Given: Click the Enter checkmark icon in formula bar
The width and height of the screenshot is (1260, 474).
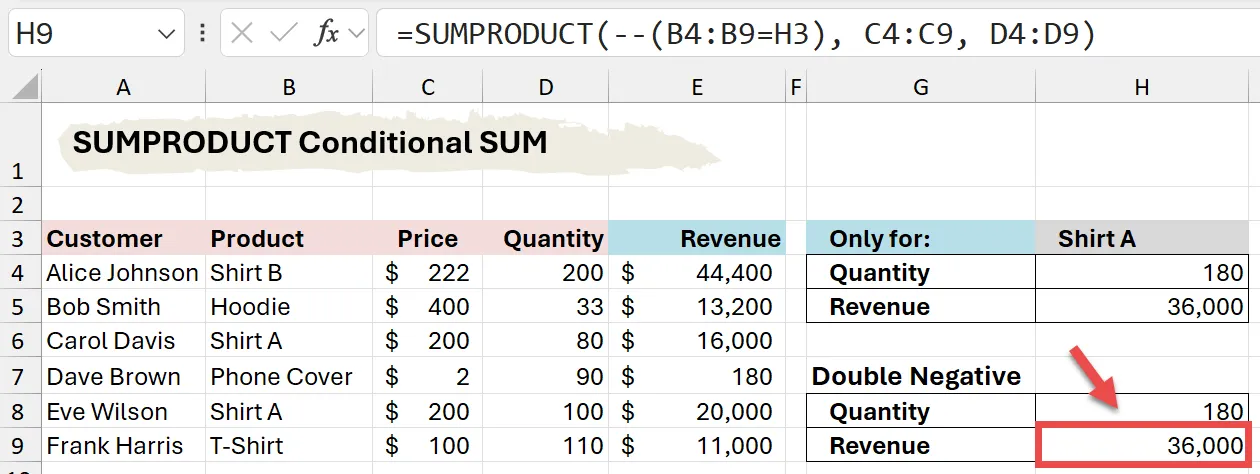Looking at the screenshot, I should click(x=284, y=34).
